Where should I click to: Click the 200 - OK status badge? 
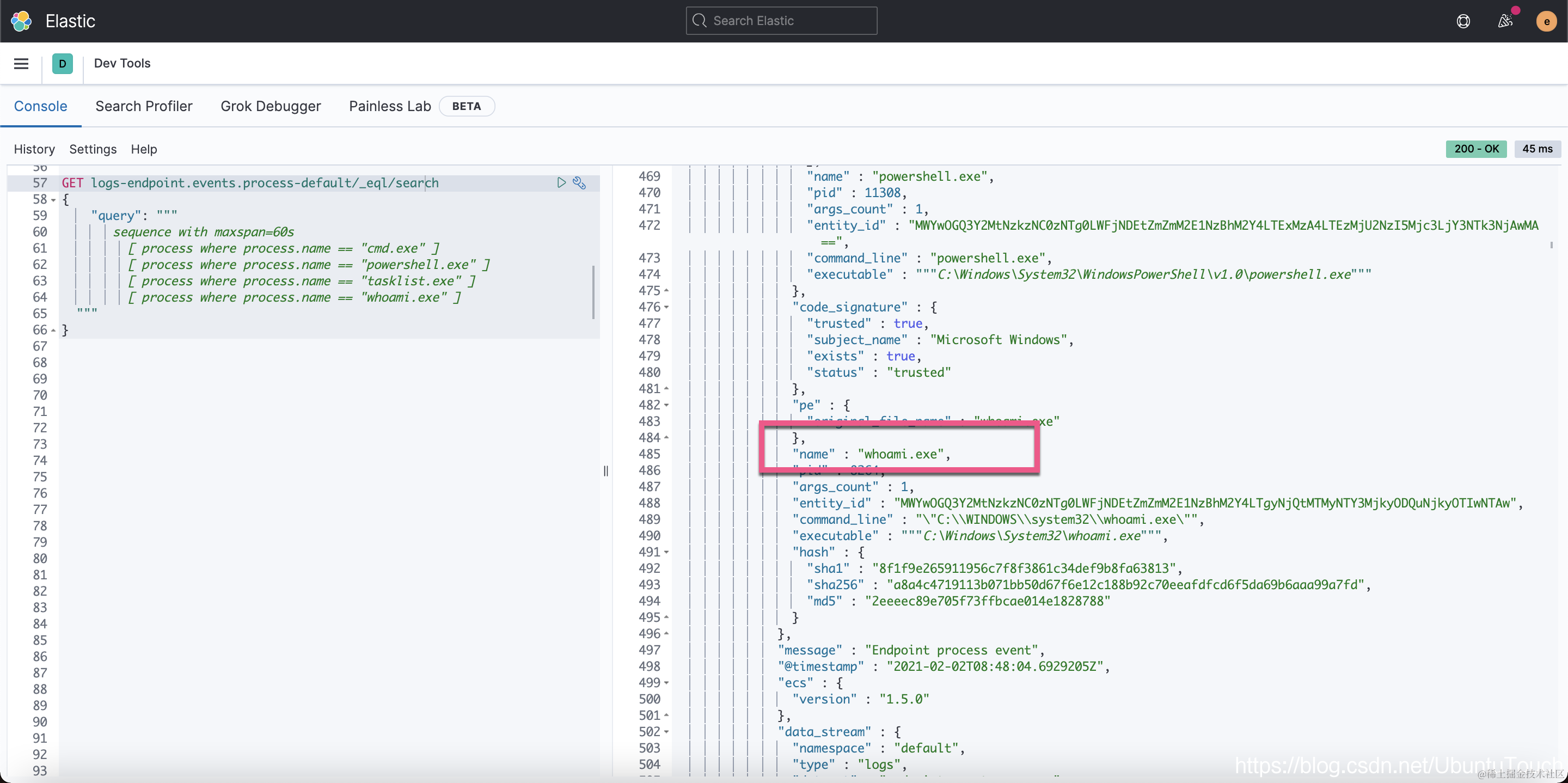click(1476, 149)
